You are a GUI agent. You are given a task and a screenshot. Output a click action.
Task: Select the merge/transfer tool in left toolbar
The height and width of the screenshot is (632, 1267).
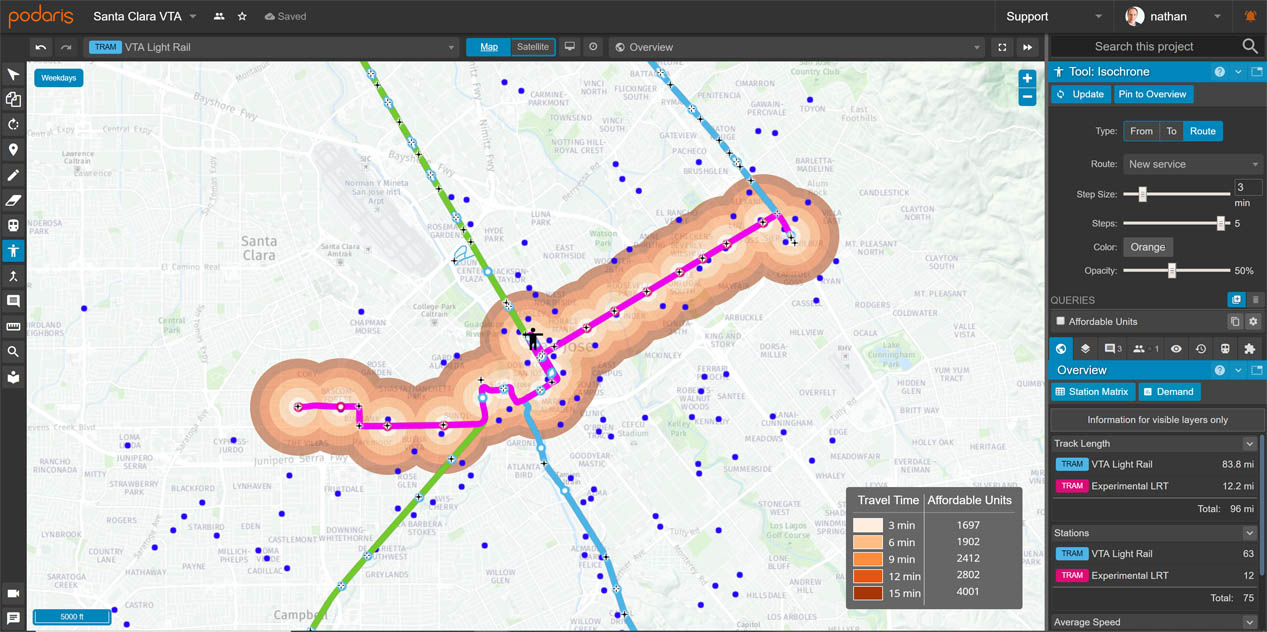(x=13, y=276)
